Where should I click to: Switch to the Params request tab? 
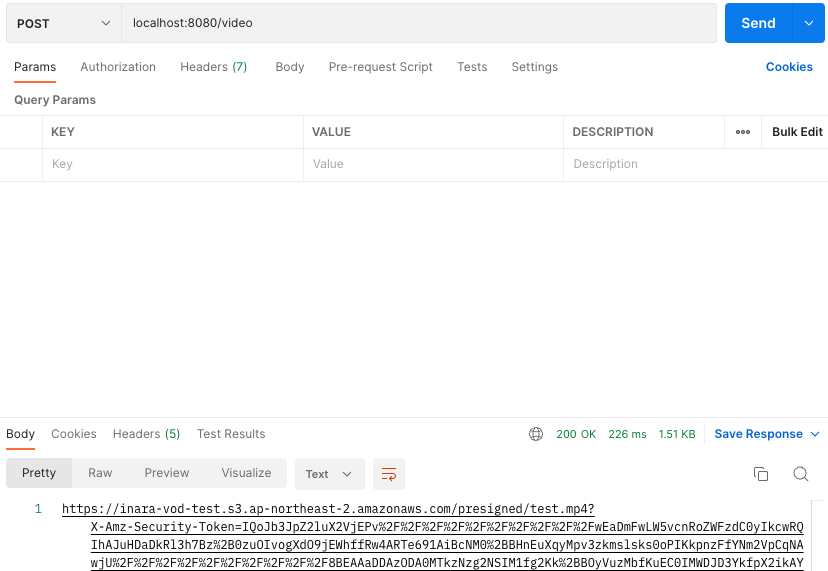(x=35, y=67)
